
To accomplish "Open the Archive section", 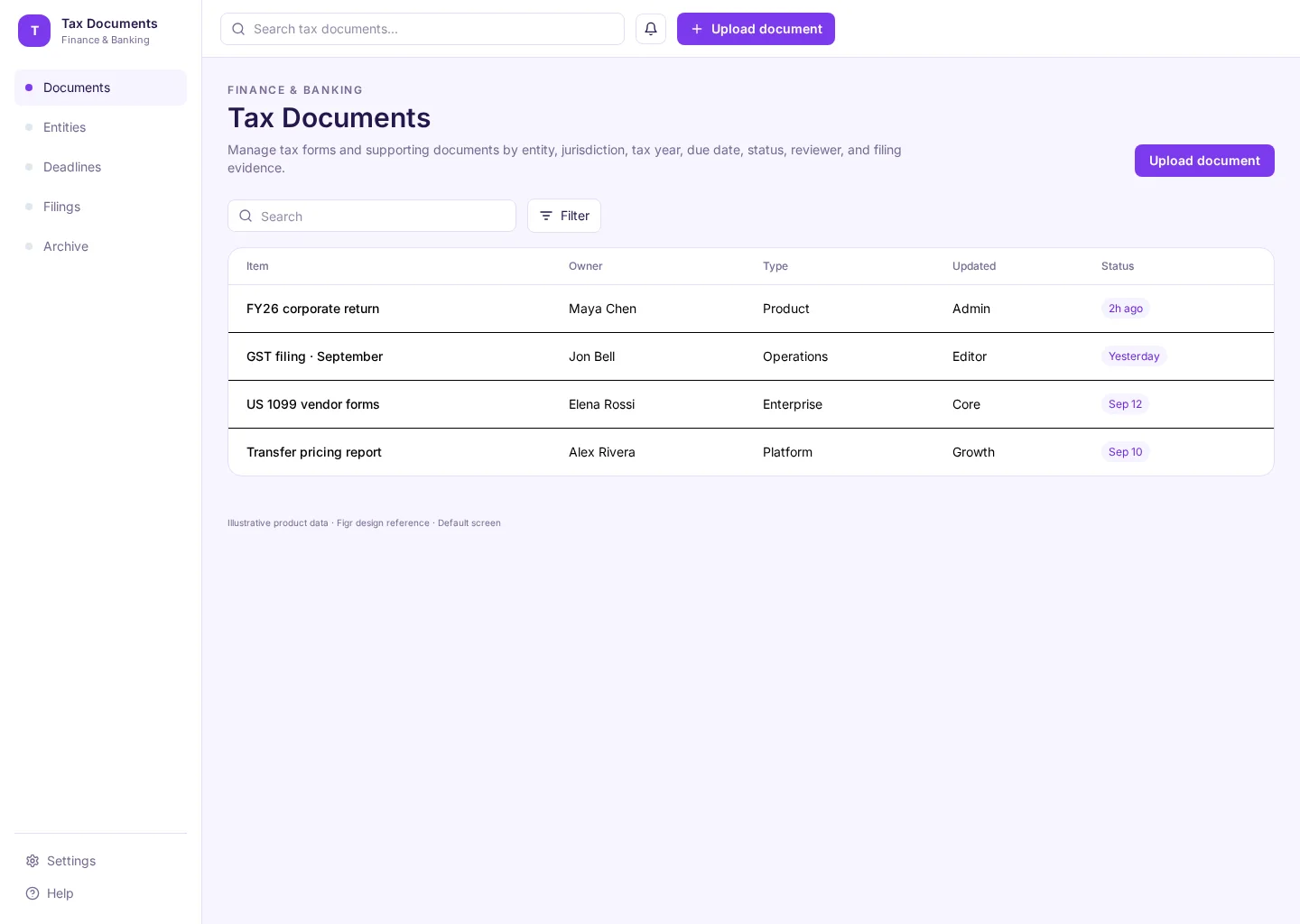I will 100,246.
